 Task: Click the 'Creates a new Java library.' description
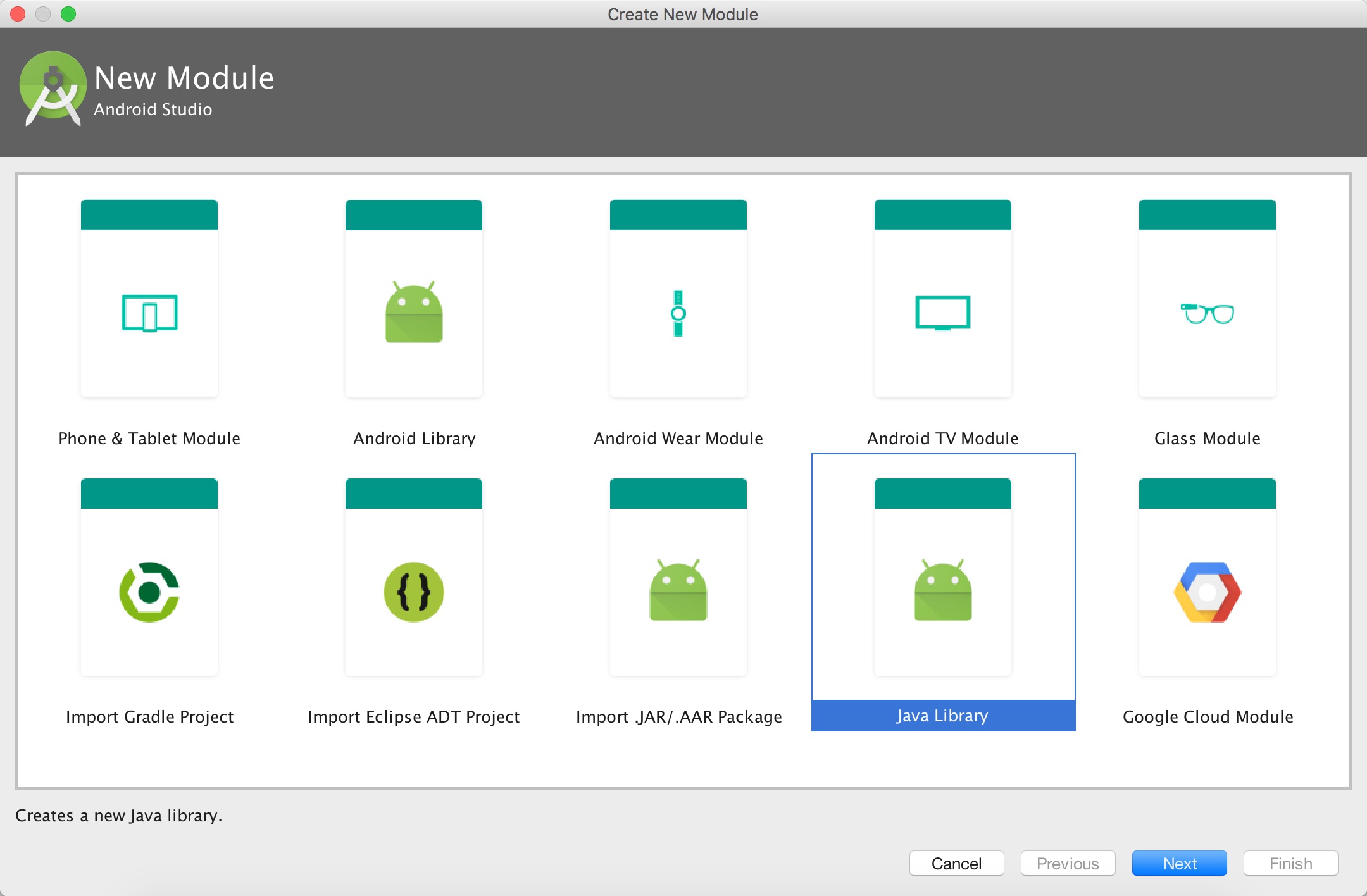pyautogui.click(x=119, y=816)
